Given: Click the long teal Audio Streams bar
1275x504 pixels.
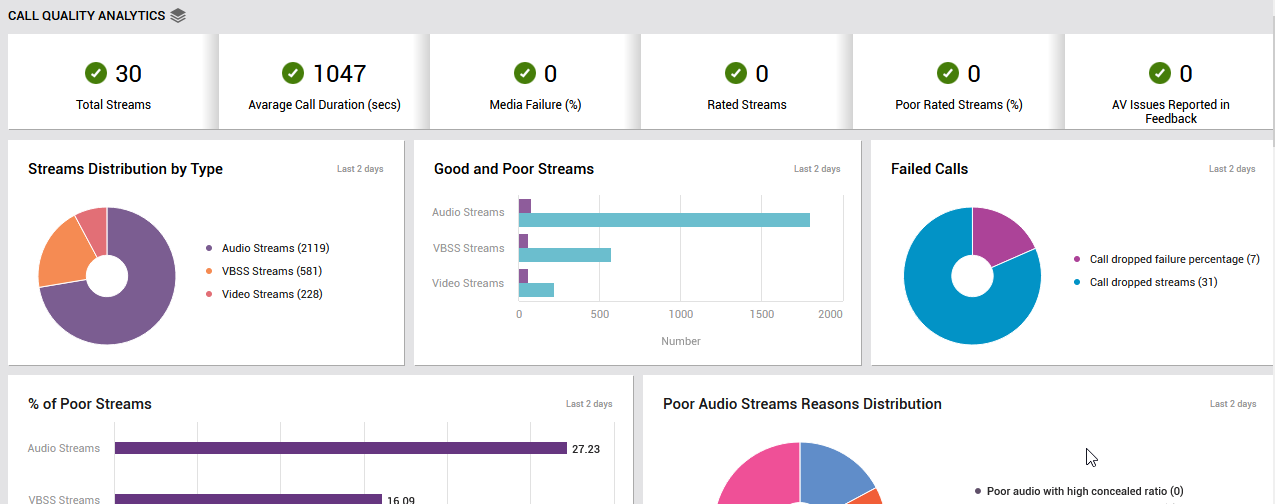Looking at the screenshot, I should [x=664, y=220].
